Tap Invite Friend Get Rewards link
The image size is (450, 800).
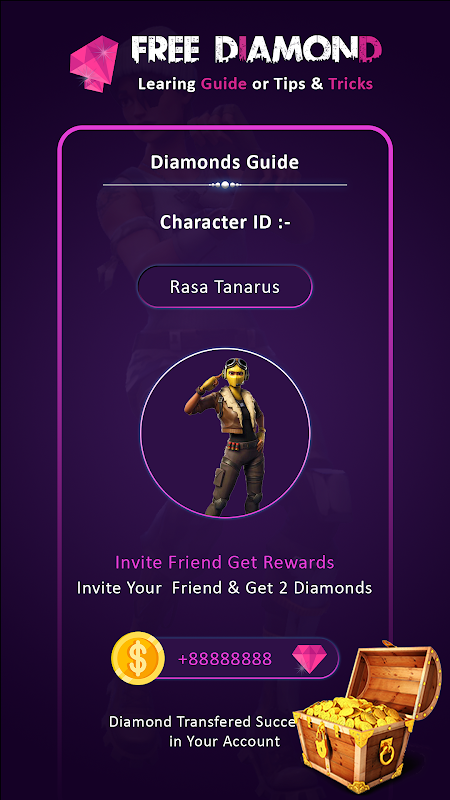(224, 562)
